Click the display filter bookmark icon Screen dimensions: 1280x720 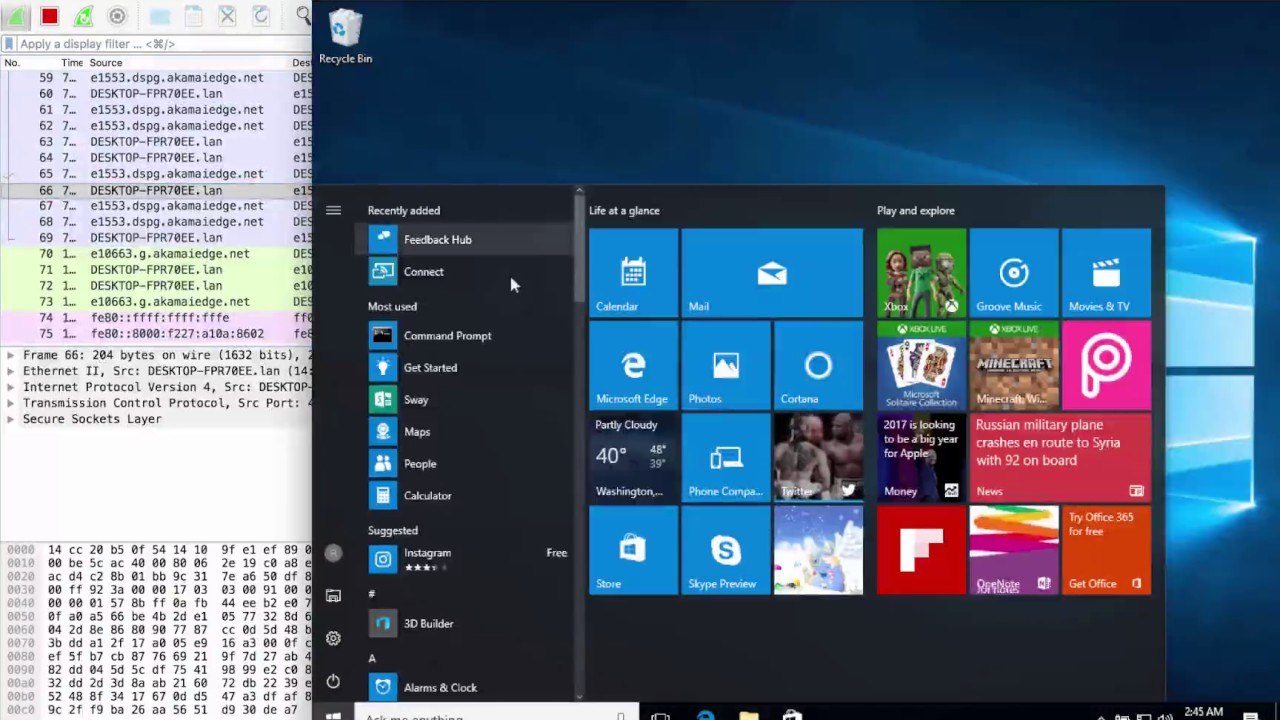click(x=9, y=44)
